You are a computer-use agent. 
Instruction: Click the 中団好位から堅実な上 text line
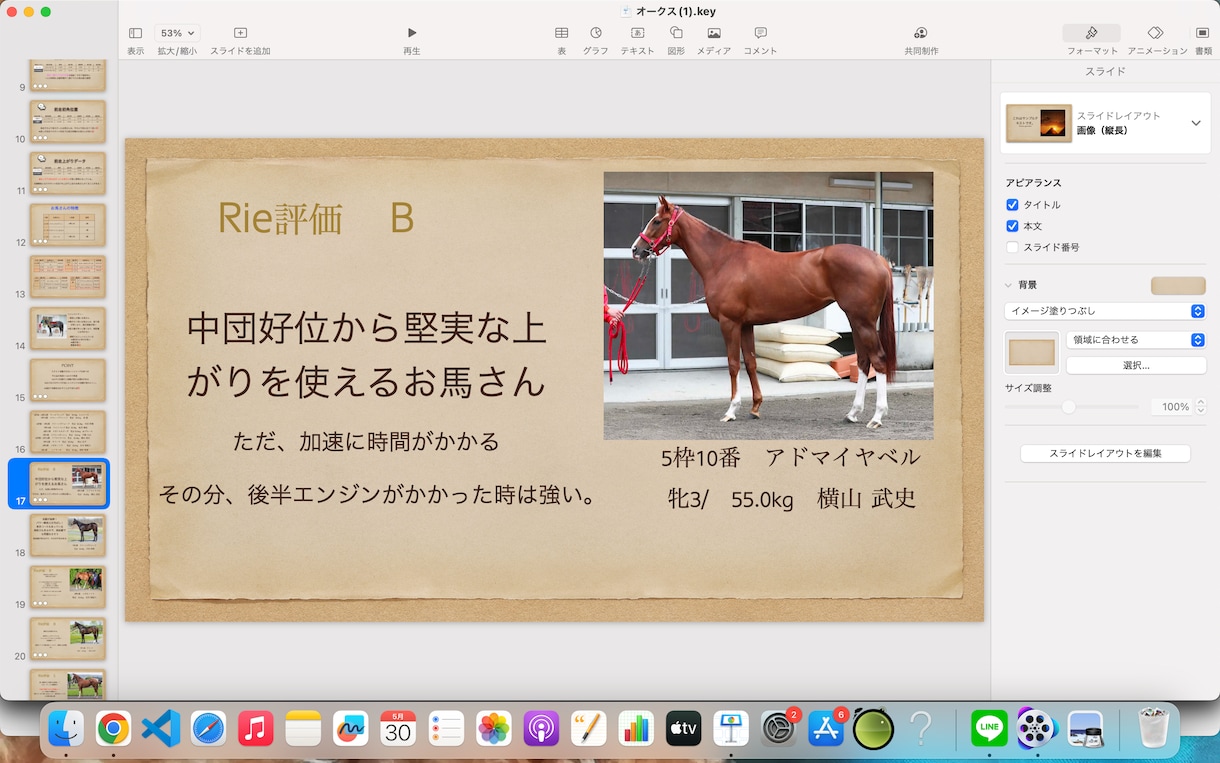pos(367,328)
